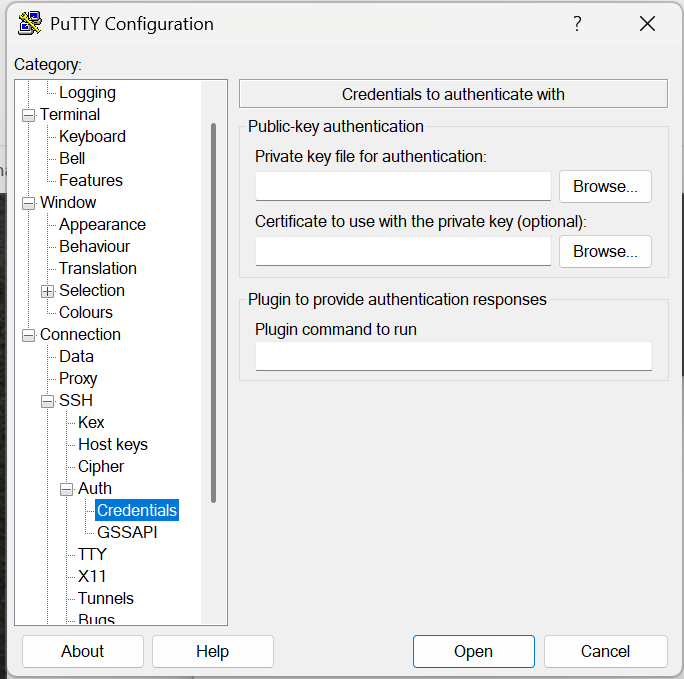Select the Proxy category
The image size is (684, 679).
point(78,378)
